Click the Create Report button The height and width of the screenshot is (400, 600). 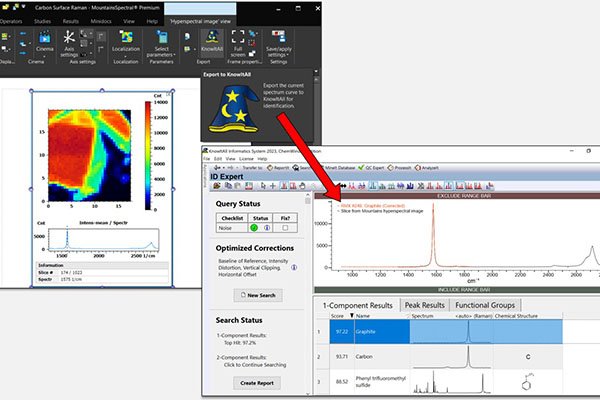coord(257,383)
